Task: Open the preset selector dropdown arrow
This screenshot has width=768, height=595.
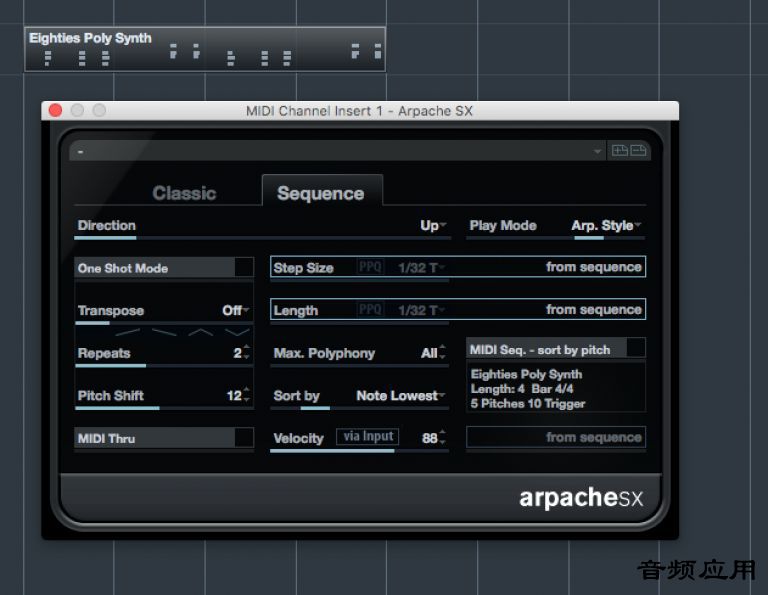Action: point(597,151)
